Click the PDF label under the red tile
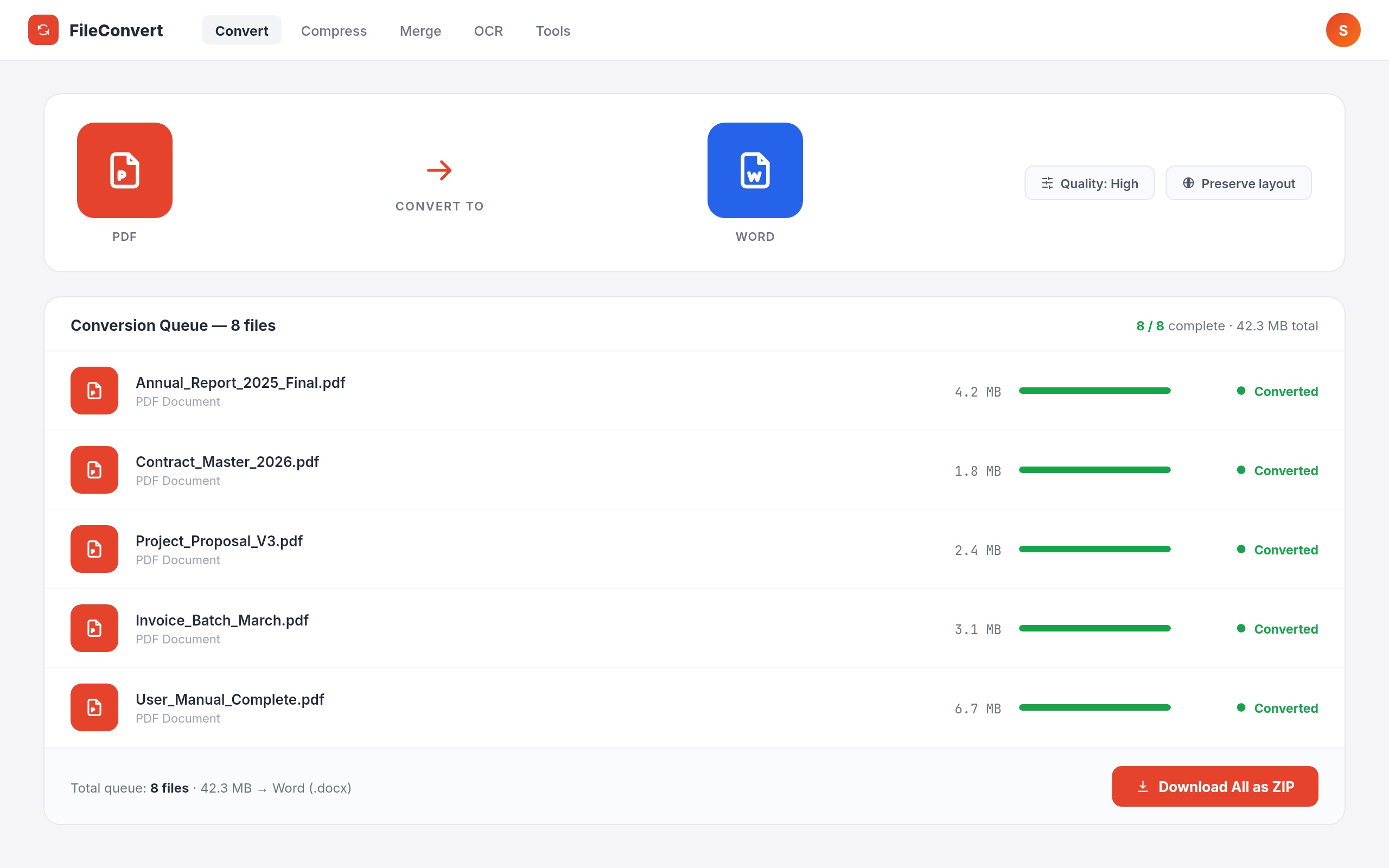 (125, 237)
